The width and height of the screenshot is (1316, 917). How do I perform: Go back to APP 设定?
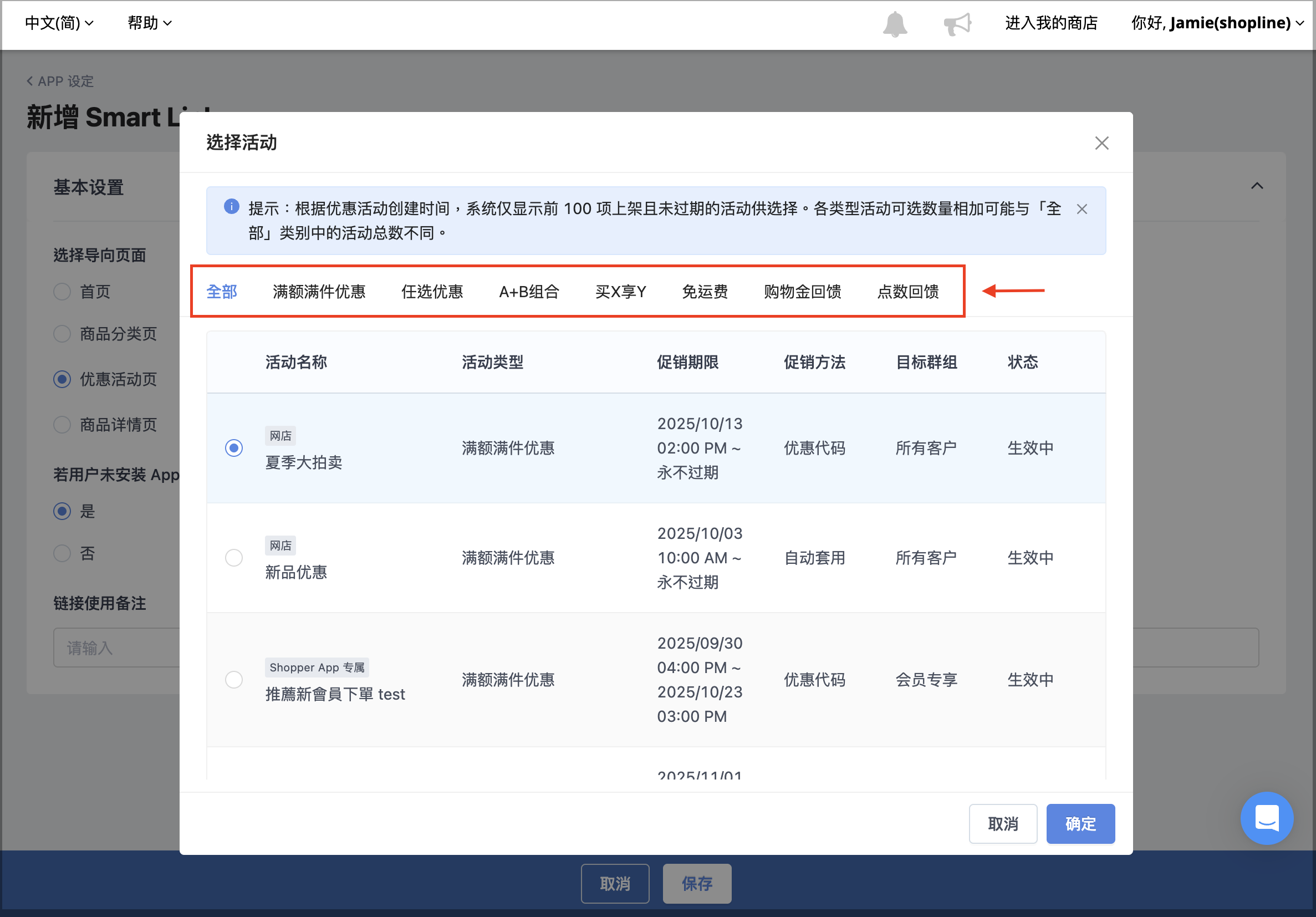tap(60, 81)
